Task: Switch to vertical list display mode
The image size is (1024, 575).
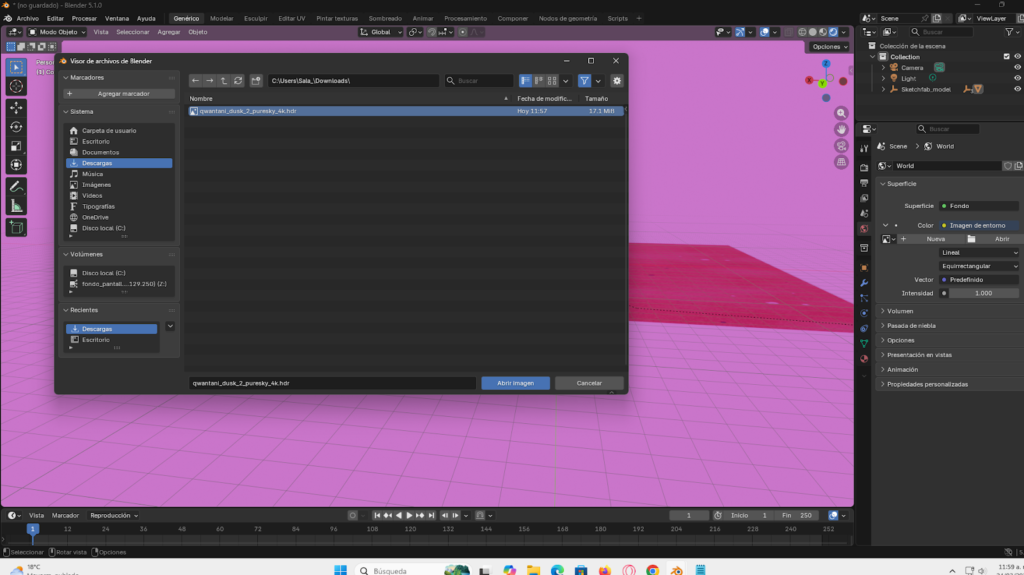Action: [x=526, y=81]
